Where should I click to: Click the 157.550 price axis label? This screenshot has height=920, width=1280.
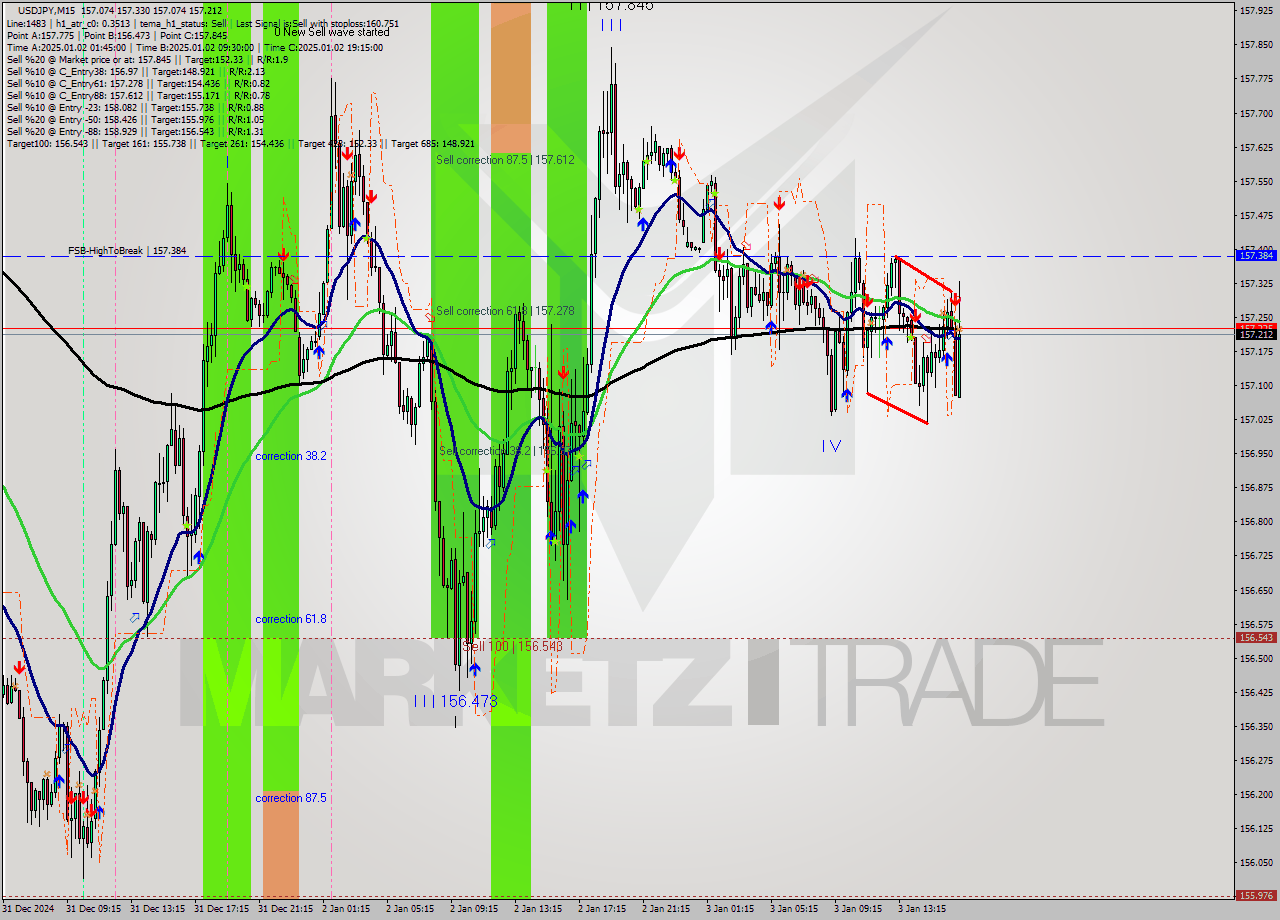pos(1256,181)
